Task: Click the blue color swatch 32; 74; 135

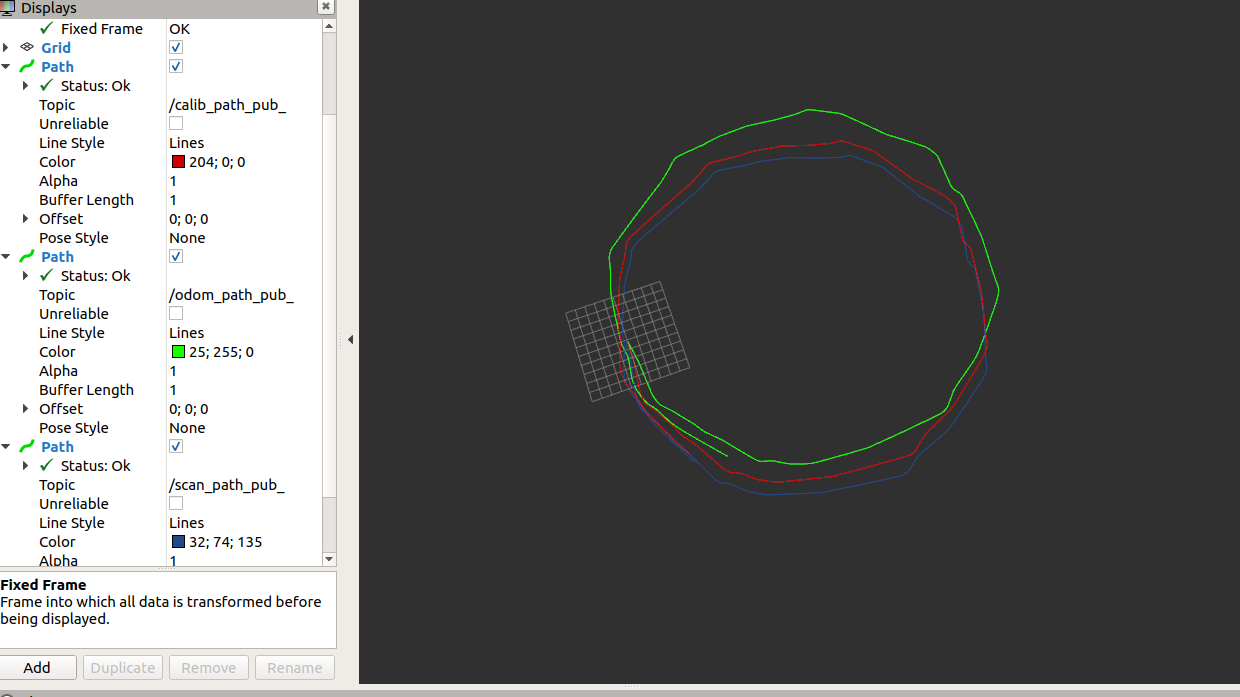Action: pyautogui.click(x=178, y=541)
